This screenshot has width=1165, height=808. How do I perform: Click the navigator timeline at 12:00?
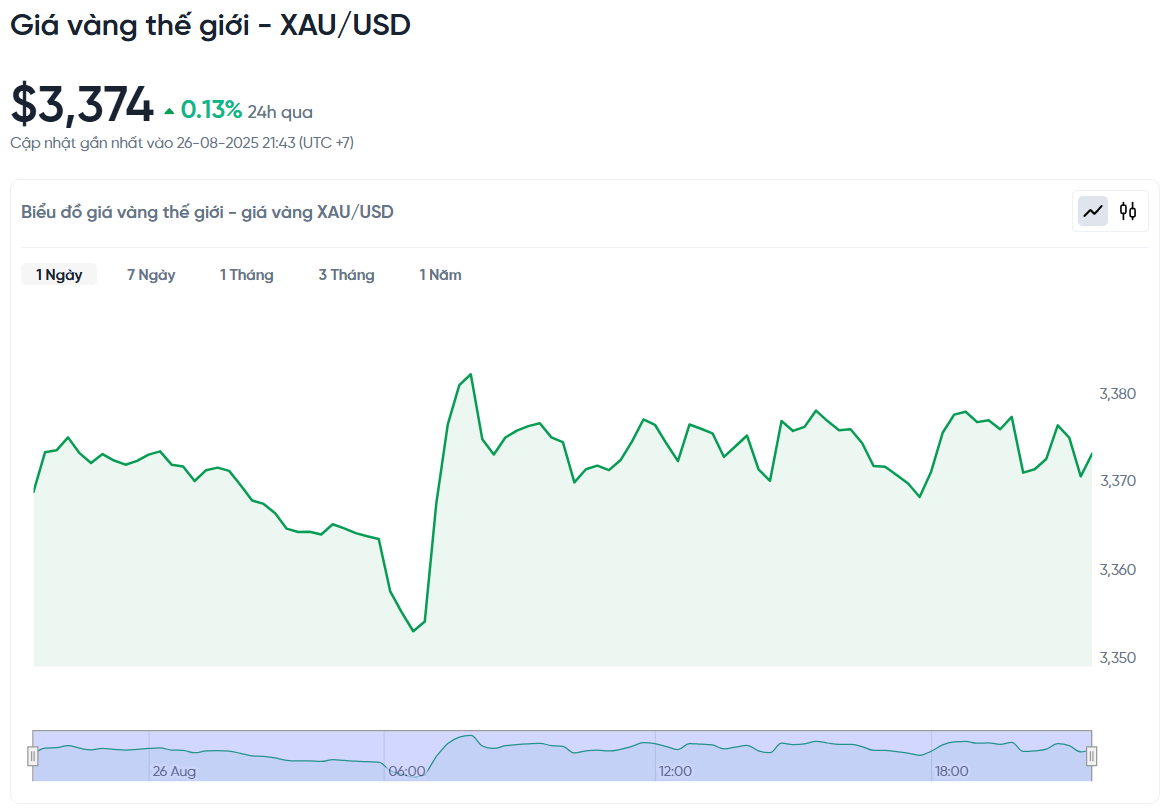675,771
